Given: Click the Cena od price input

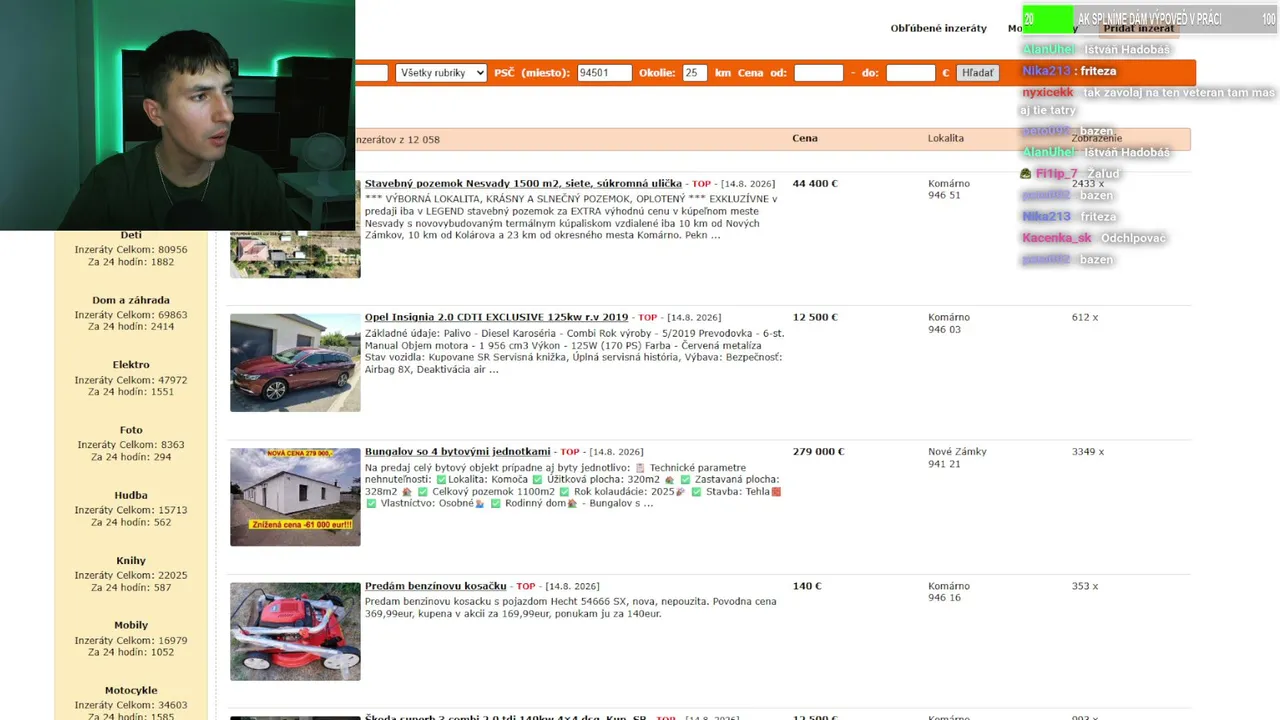Looking at the screenshot, I should (819, 73).
